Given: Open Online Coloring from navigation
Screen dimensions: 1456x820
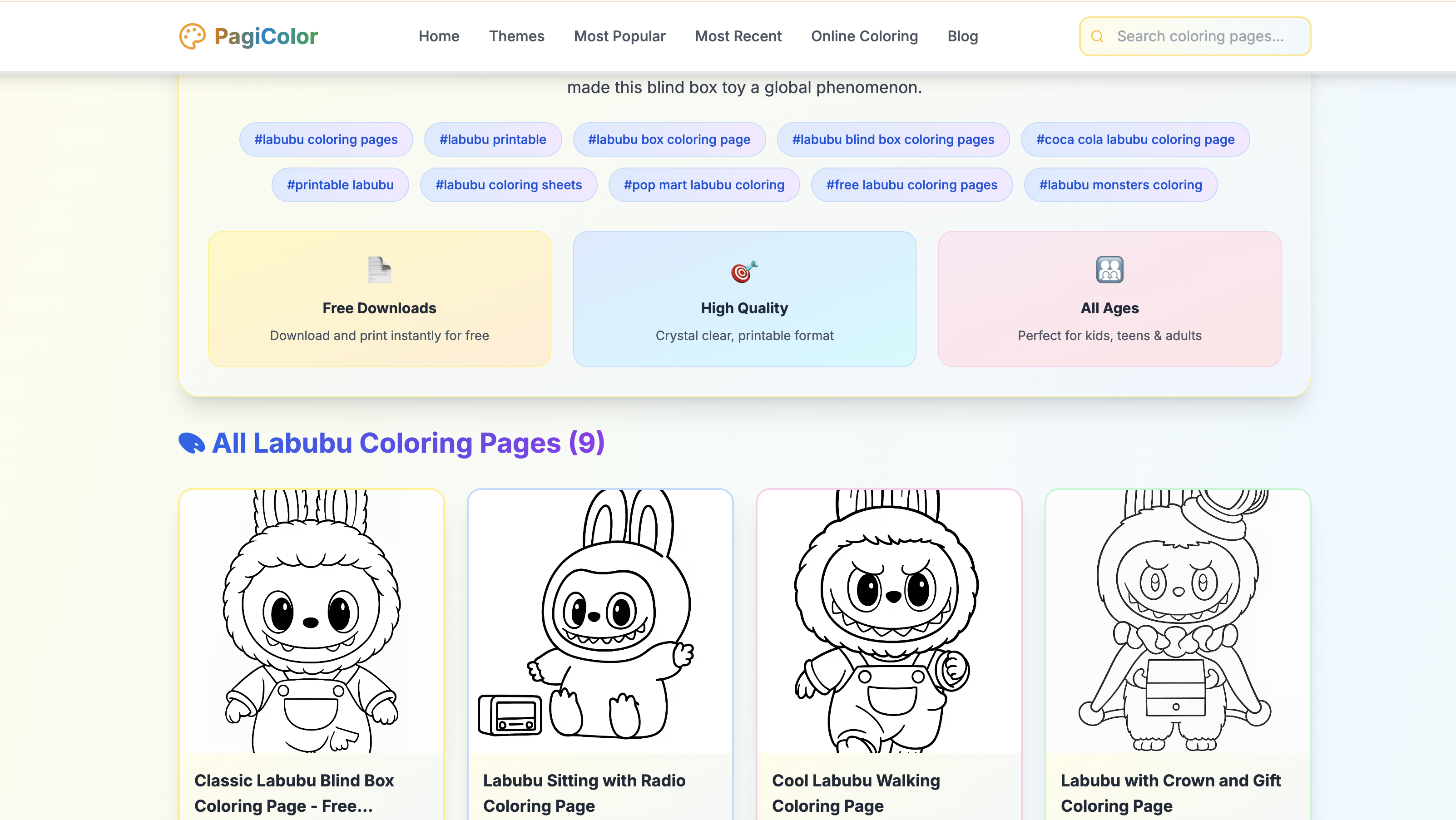Looking at the screenshot, I should click(864, 36).
